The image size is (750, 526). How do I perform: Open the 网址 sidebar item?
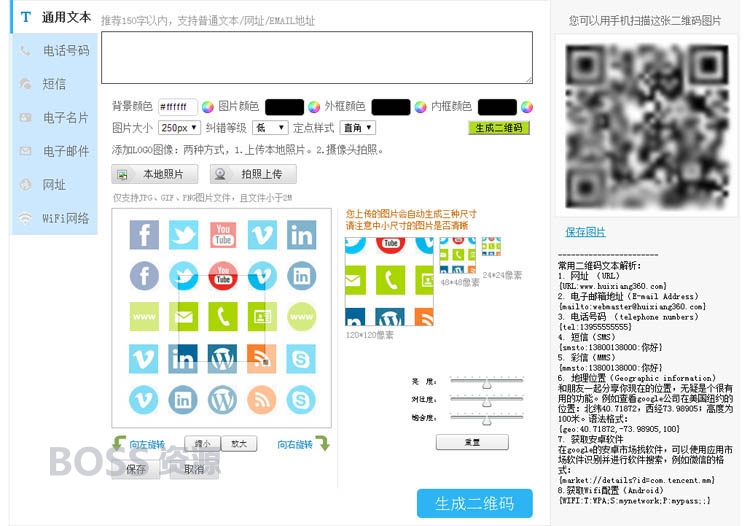point(55,185)
